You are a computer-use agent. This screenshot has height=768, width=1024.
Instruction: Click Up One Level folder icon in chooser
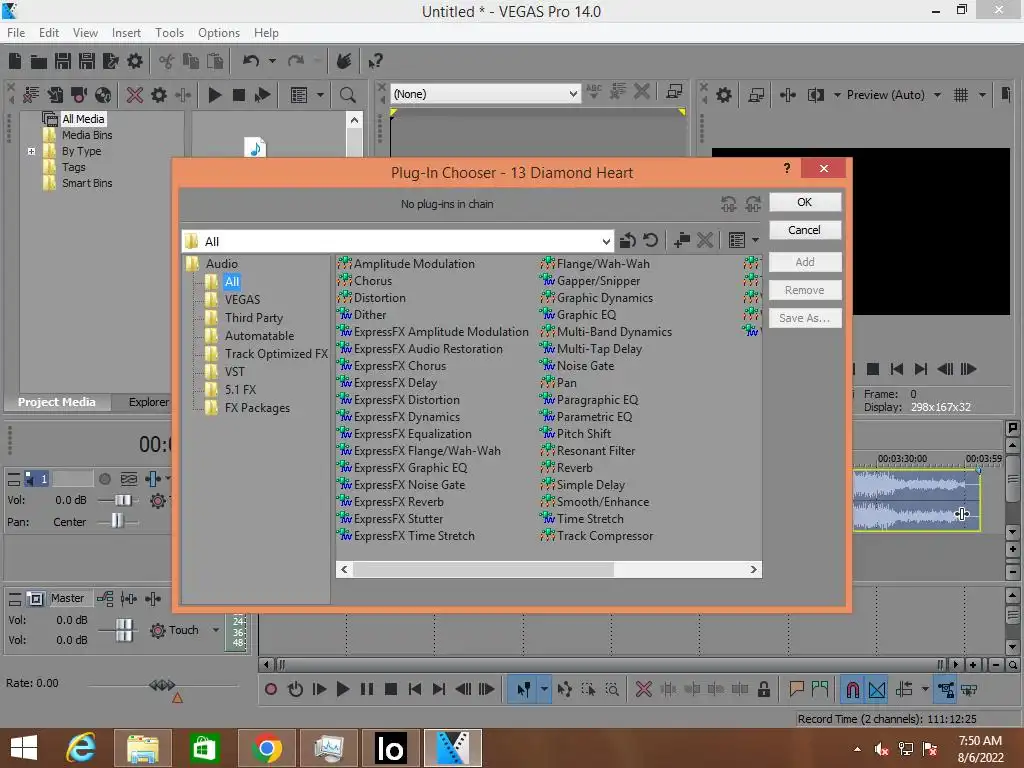click(x=628, y=240)
